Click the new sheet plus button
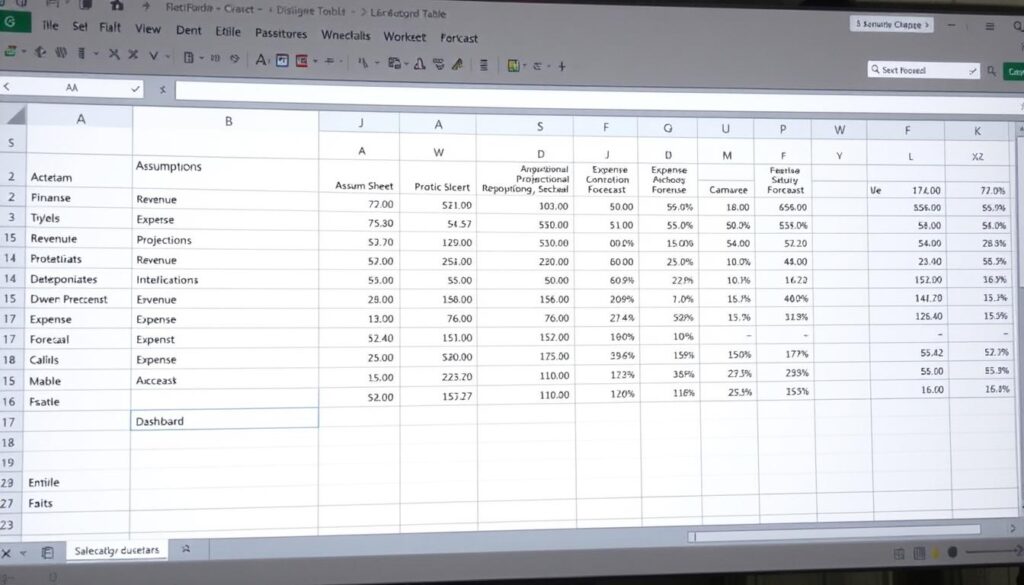This screenshot has width=1024, height=585. click(185, 549)
